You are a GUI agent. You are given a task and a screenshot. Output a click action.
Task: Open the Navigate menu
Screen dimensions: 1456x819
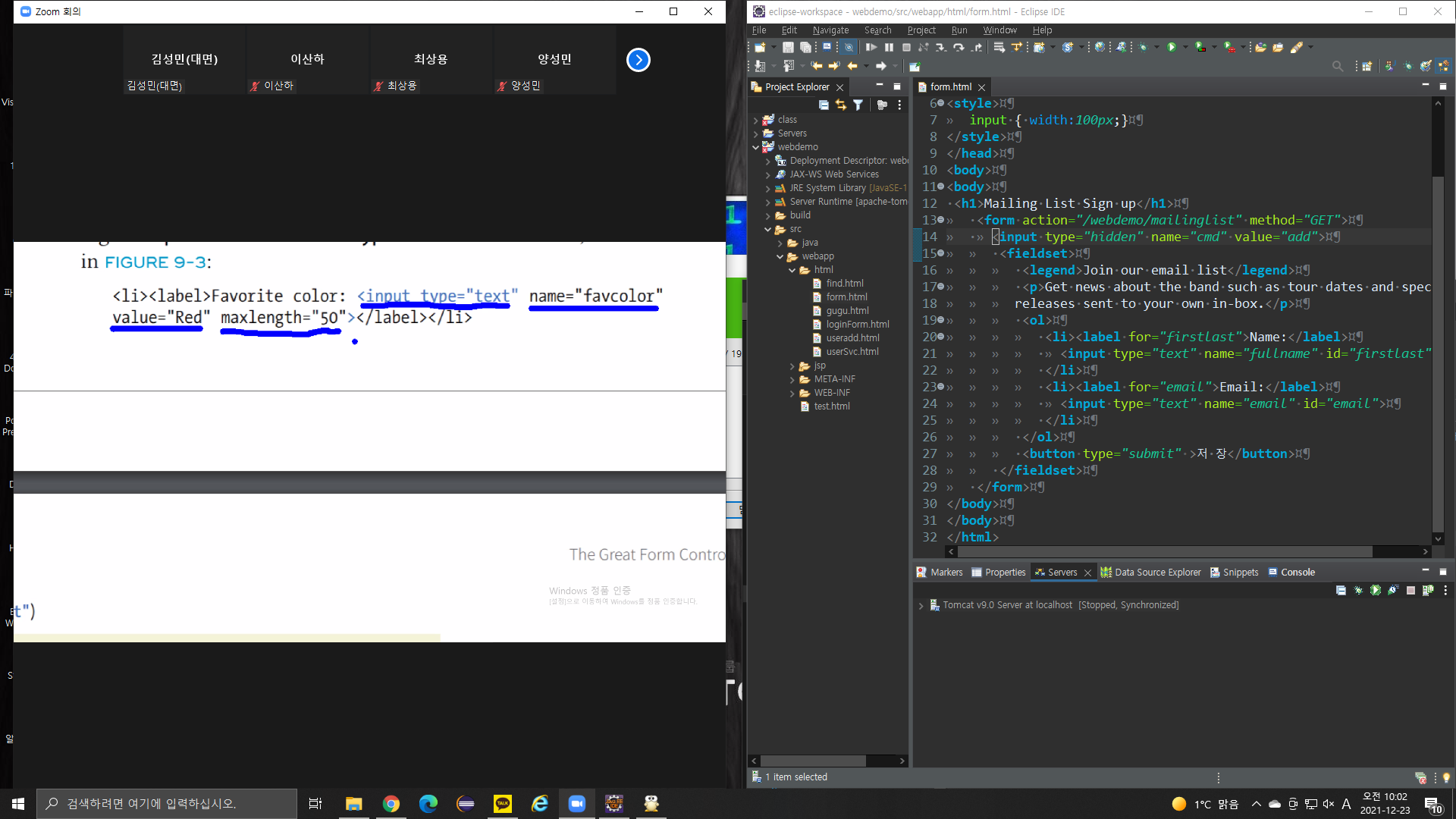(x=830, y=30)
